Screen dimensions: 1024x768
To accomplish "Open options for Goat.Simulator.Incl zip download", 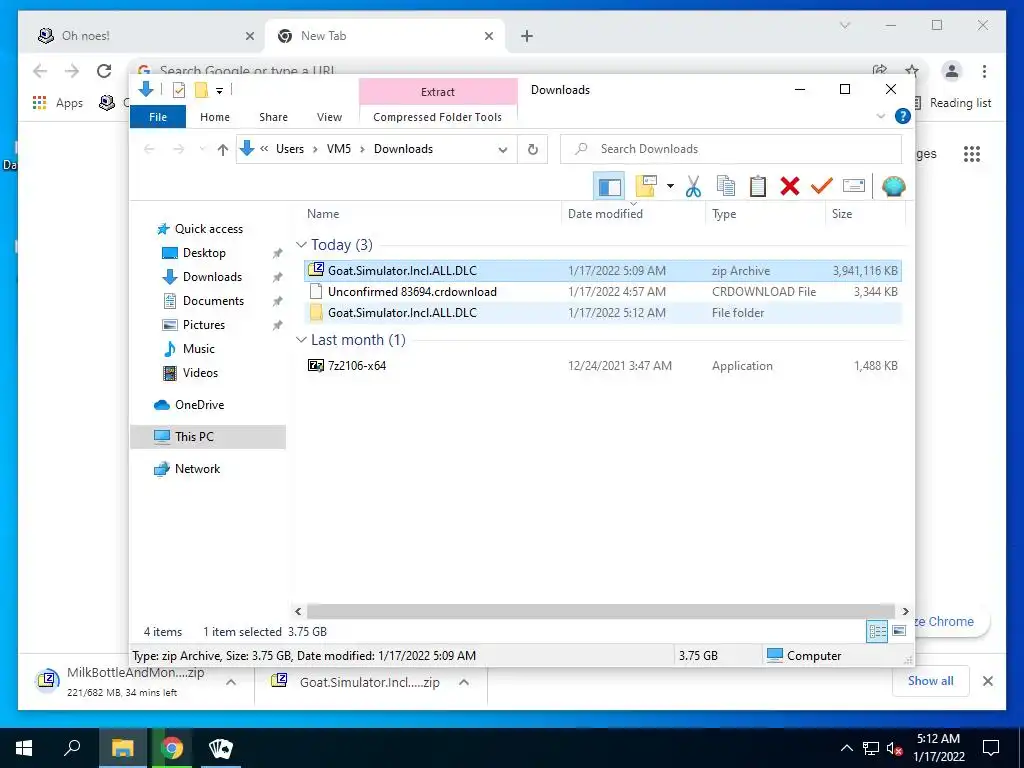I will pyautogui.click(x=464, y=682).
